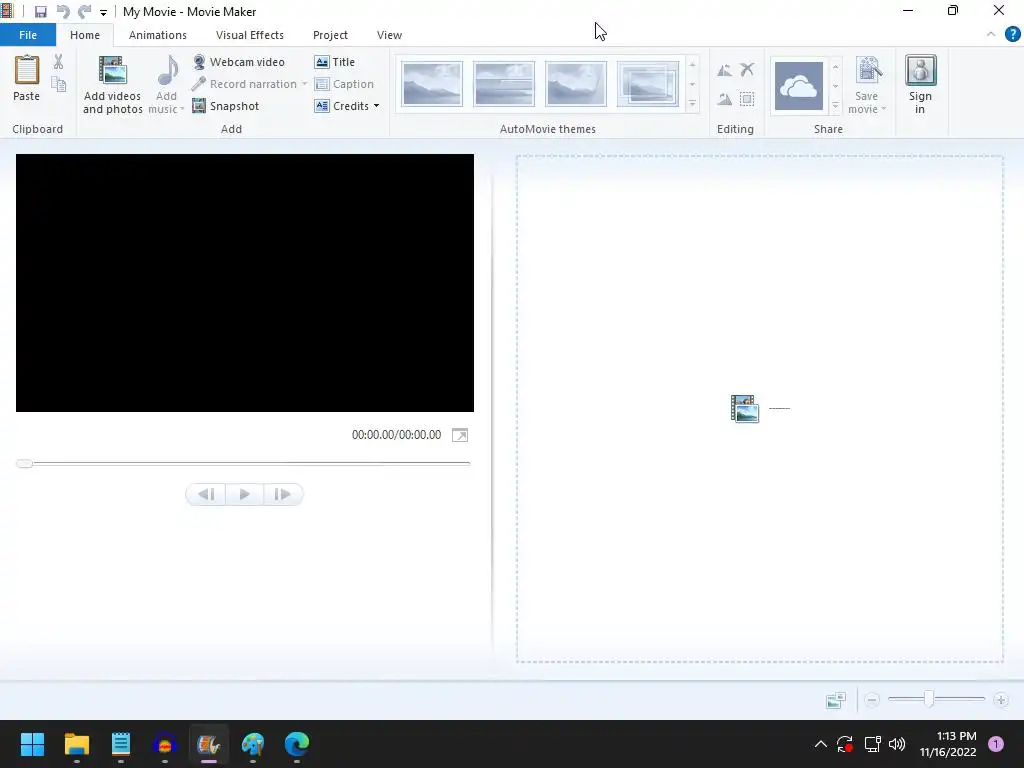Click the Remove X icon in Editing
1024x768 pixels.
747,69
